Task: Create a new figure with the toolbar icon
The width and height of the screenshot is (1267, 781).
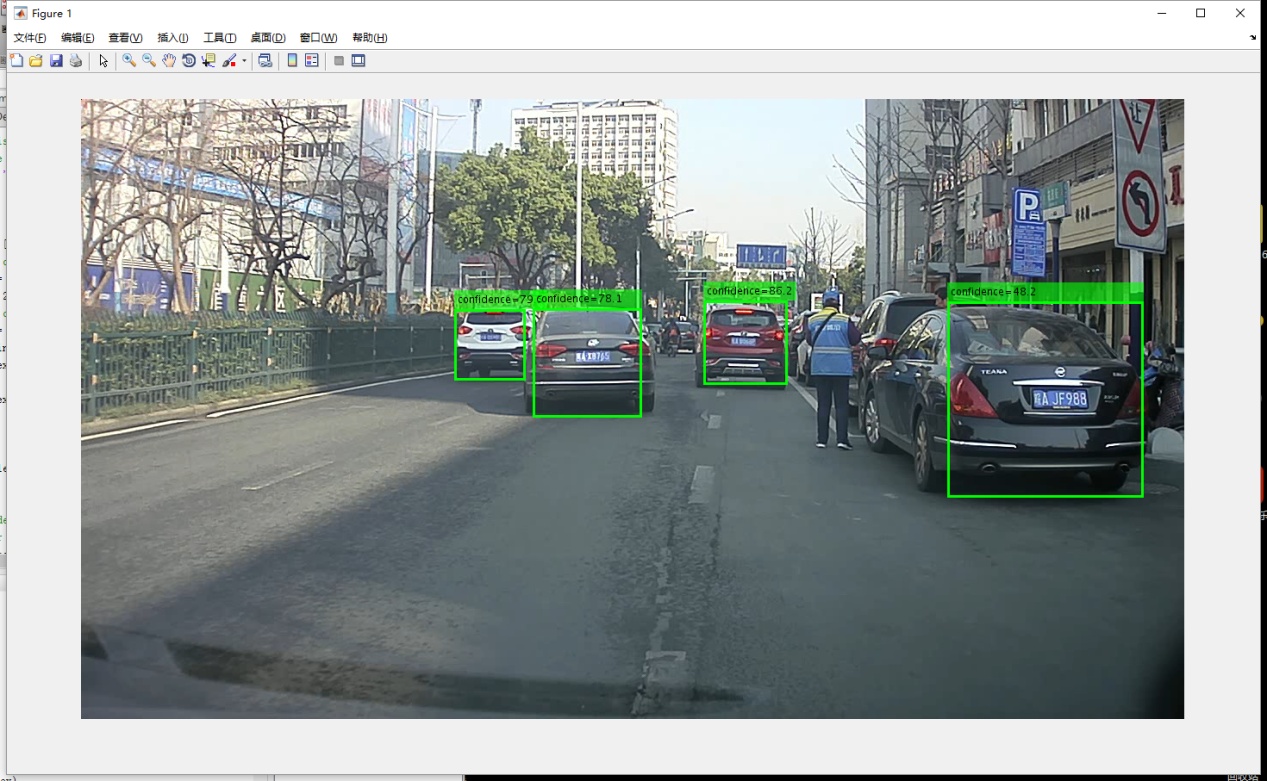Action: pyautogui.click(x=17, y=61)
